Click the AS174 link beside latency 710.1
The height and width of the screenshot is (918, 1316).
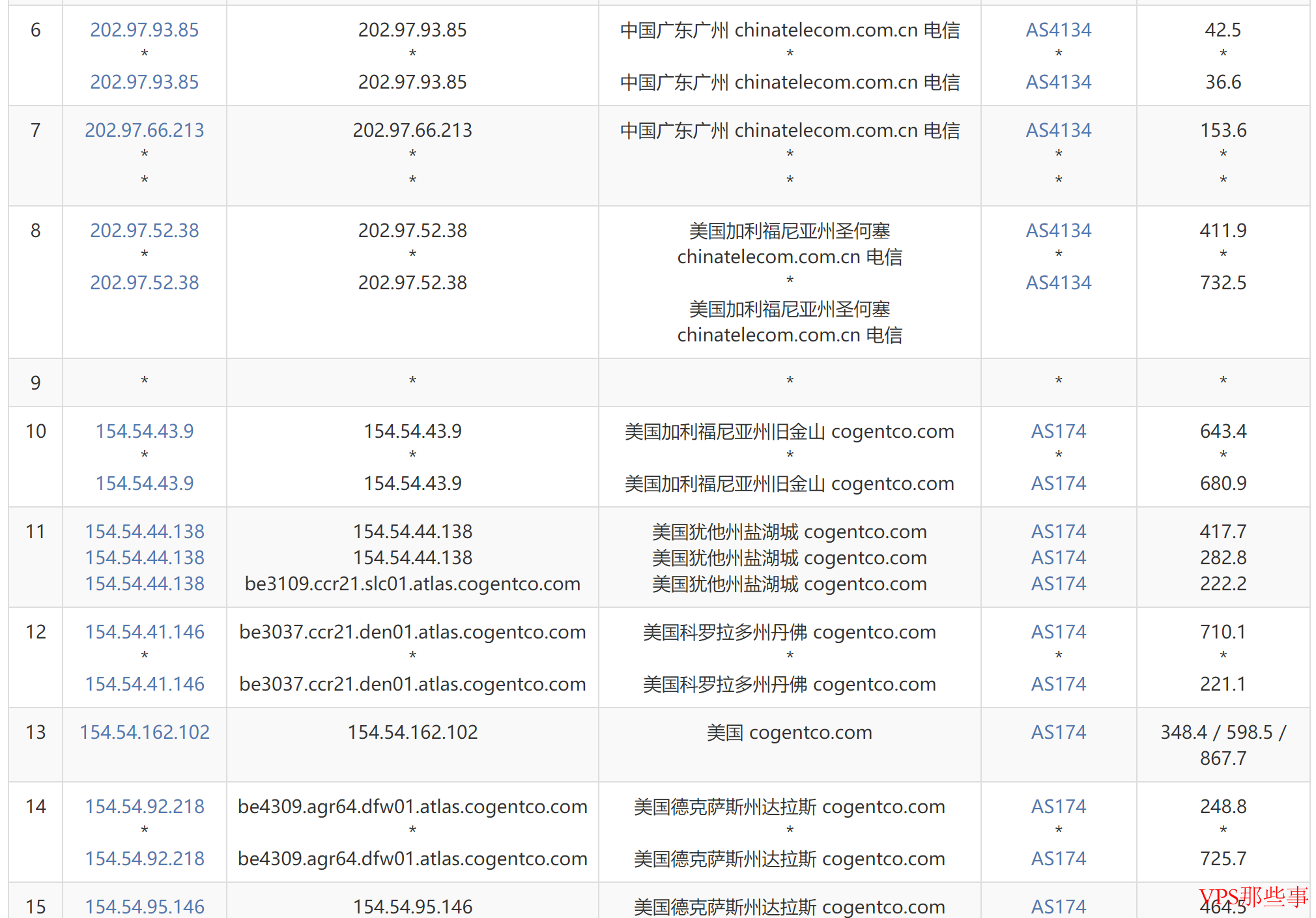(x=1059, y=632)
